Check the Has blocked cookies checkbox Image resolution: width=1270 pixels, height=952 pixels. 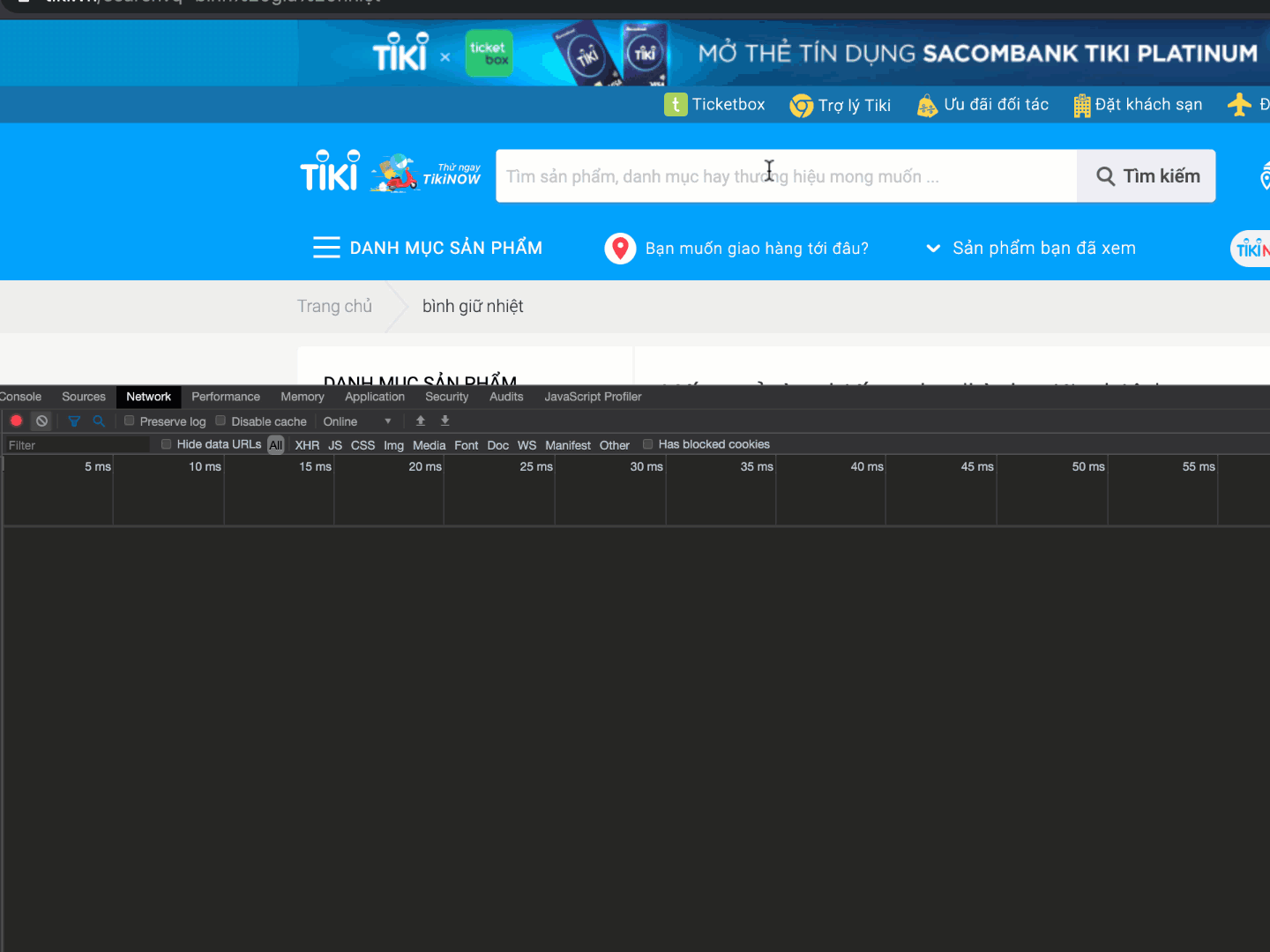click(x=648, y=444)
